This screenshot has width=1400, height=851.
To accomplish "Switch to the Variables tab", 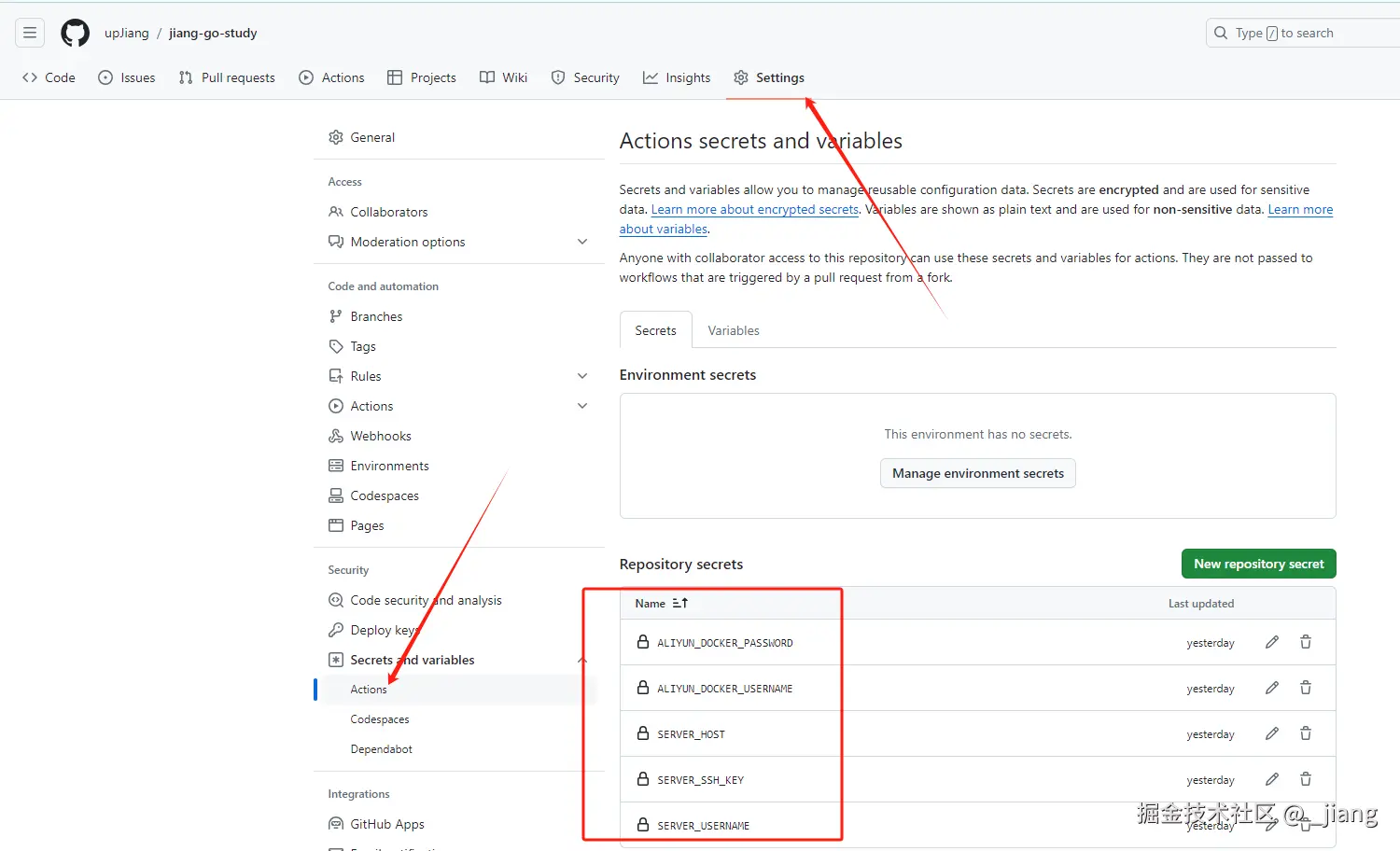I will 733,330.
